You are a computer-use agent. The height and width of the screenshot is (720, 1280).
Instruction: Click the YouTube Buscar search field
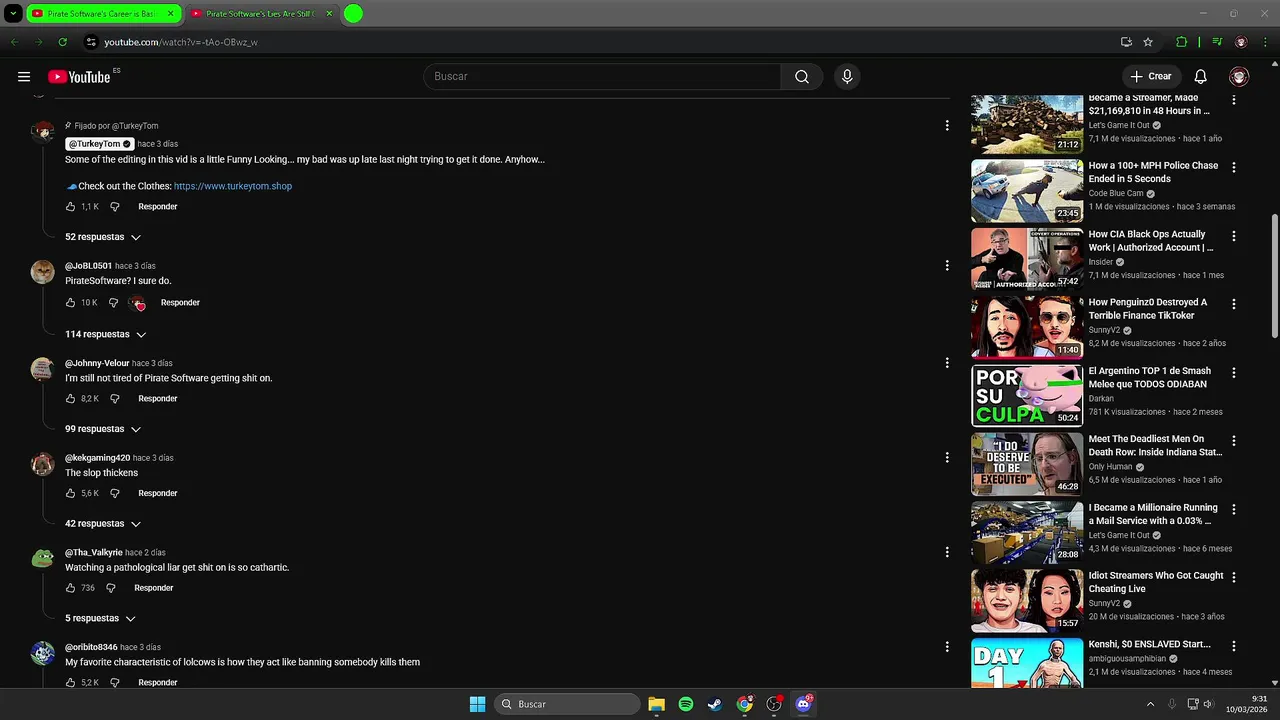[x=602, y=77]
